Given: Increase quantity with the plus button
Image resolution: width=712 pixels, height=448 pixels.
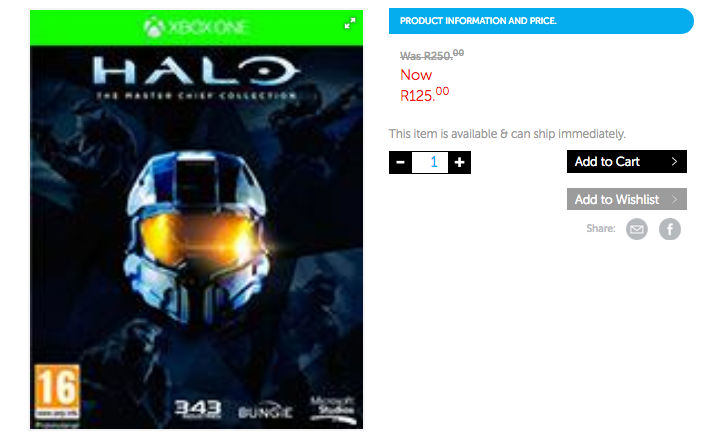Looking at the screenshot, I should point(460,162).
